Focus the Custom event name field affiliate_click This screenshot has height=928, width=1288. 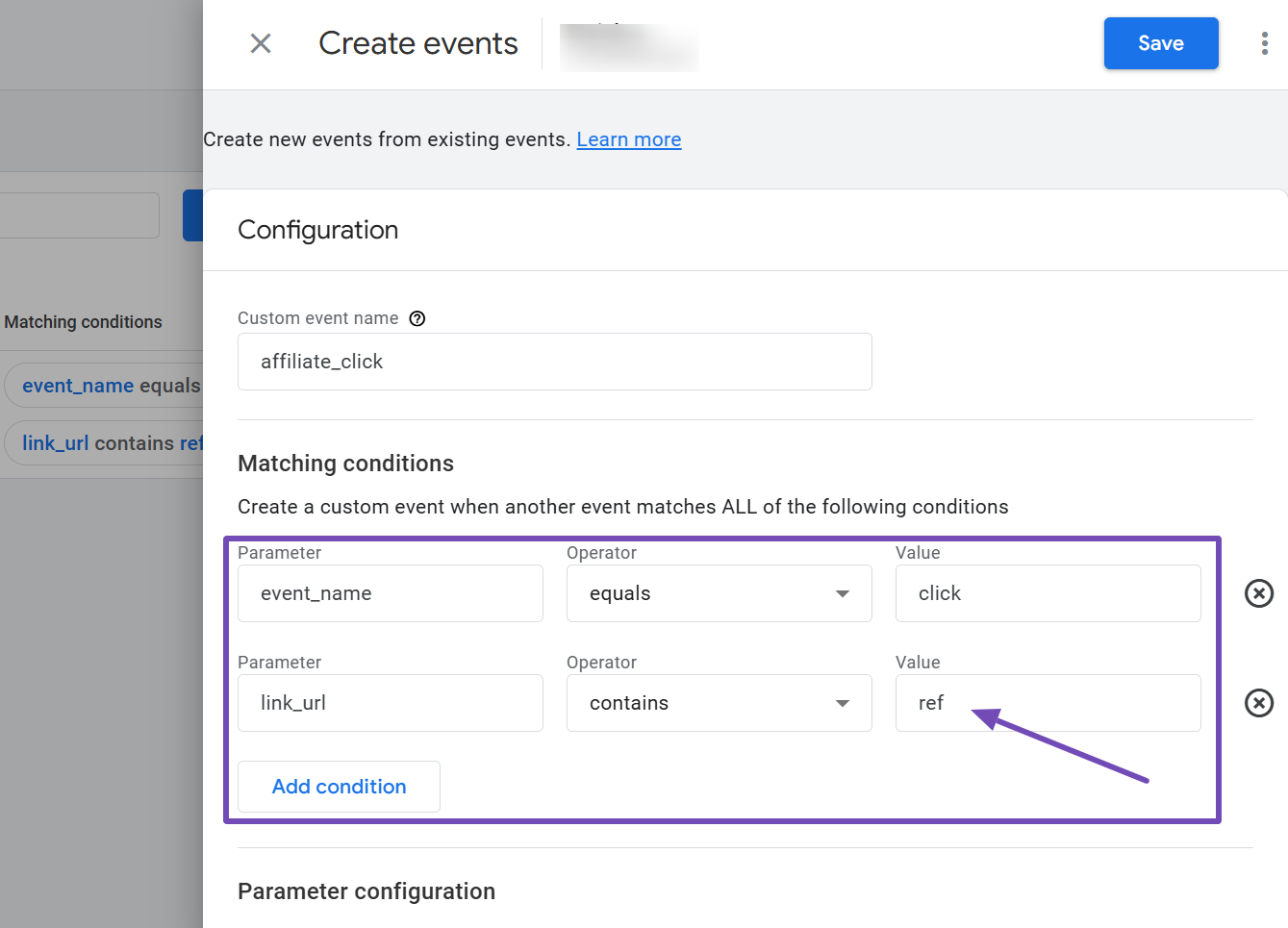click(x=554, y=362)
